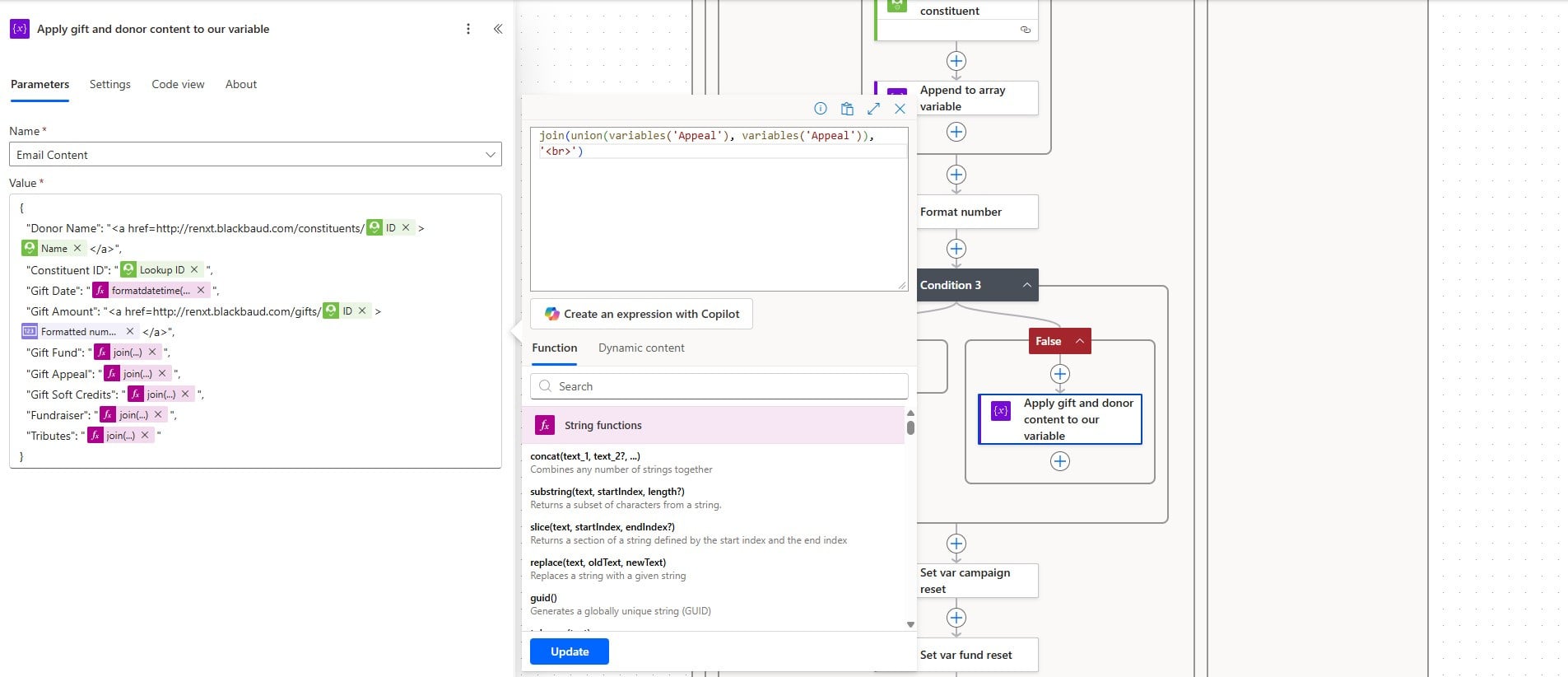Screen dimensions: 1568x677
Task: Select Apply gift and donor content card
Action: point(1060,419)
